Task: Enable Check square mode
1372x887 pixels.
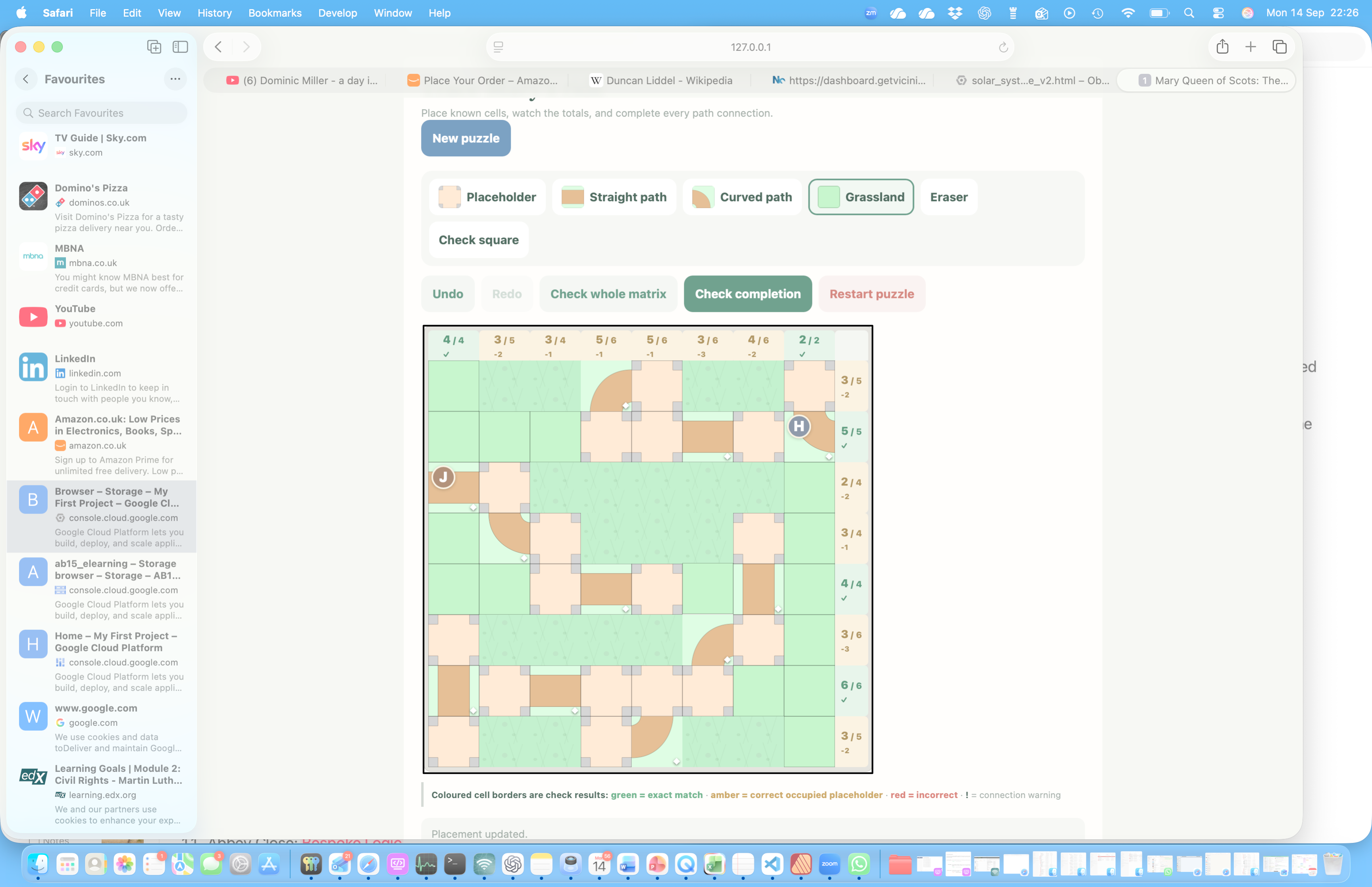Action: point(479,240)
